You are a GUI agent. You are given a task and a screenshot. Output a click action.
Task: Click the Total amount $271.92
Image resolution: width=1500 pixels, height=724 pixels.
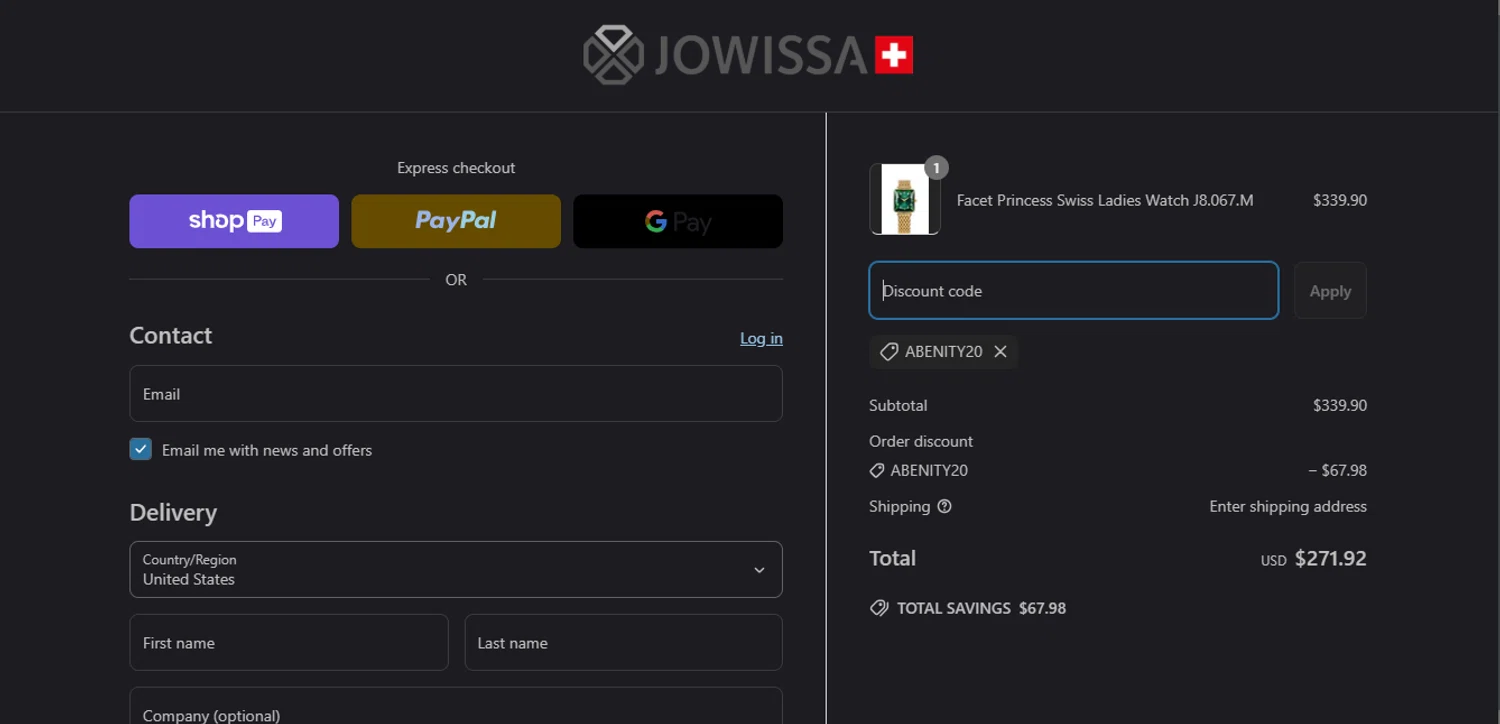(1331, 558)
